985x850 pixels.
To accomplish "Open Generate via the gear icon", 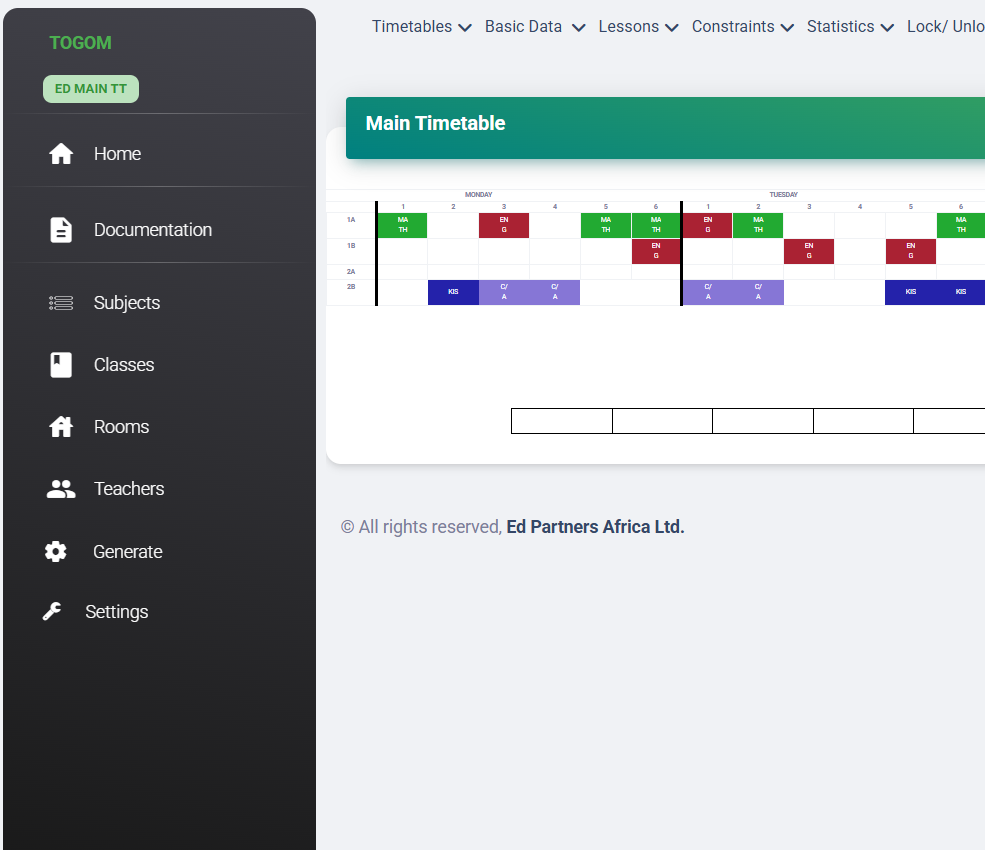I will click(x=54, y=551).
